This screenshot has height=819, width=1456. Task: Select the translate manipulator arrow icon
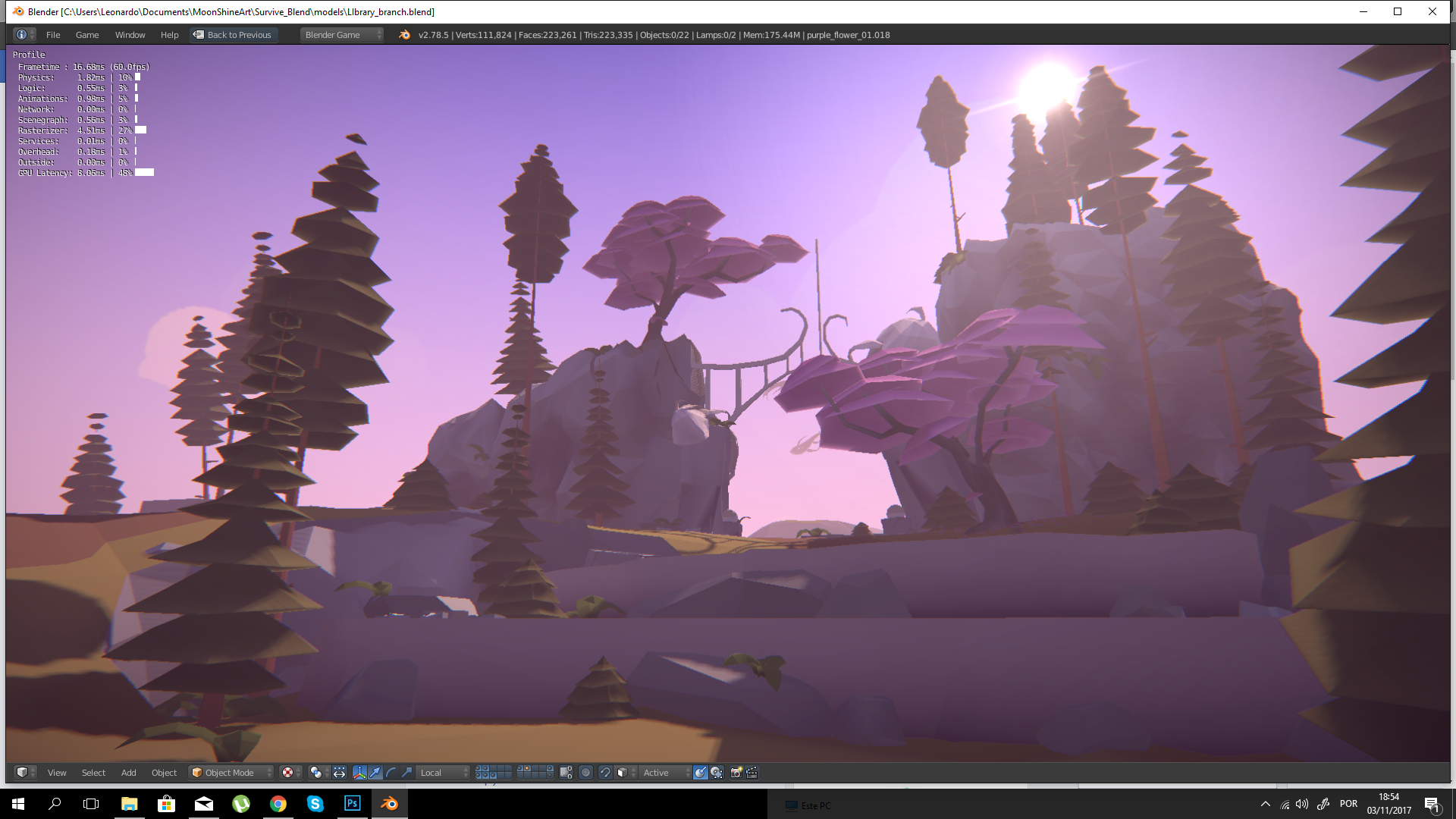[375, 772]
